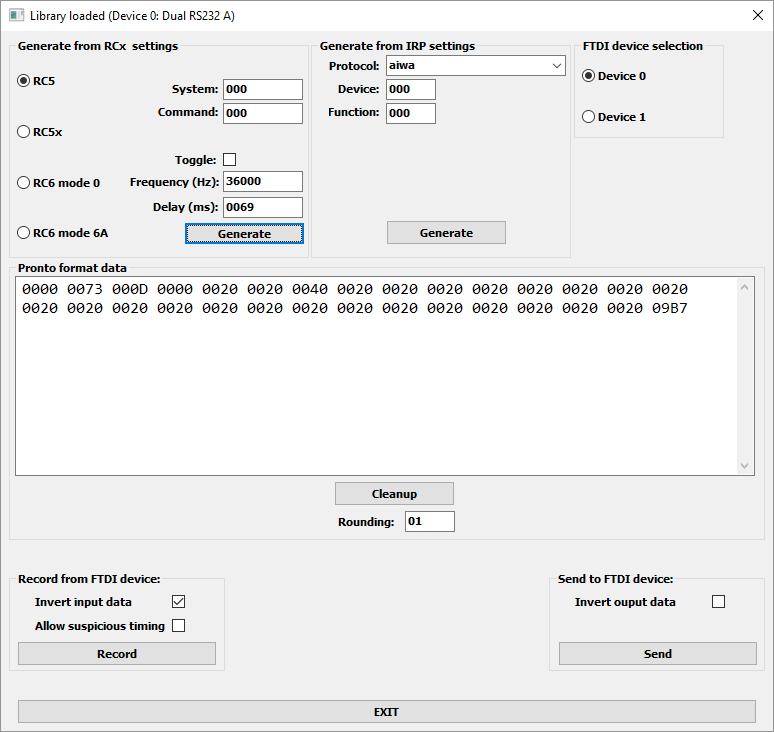Select FTDI Device 0
The width and height of the screenshot is (774, 732).
[x=588, y=76]
